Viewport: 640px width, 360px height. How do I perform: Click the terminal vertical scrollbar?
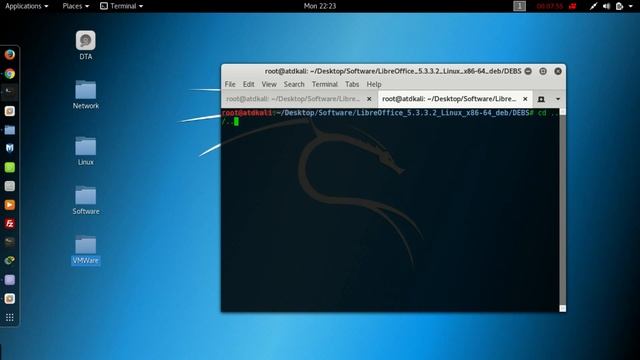tap(562, 210)
